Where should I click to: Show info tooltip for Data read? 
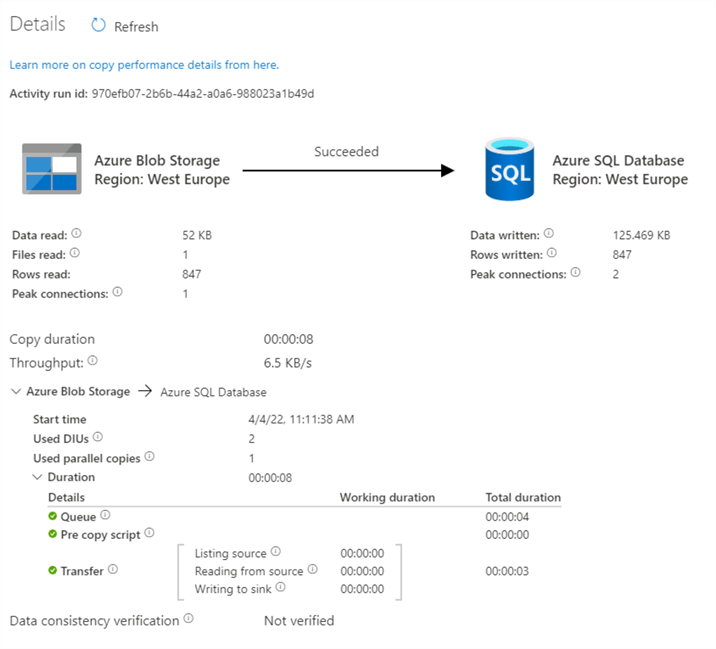coord(76,233)
